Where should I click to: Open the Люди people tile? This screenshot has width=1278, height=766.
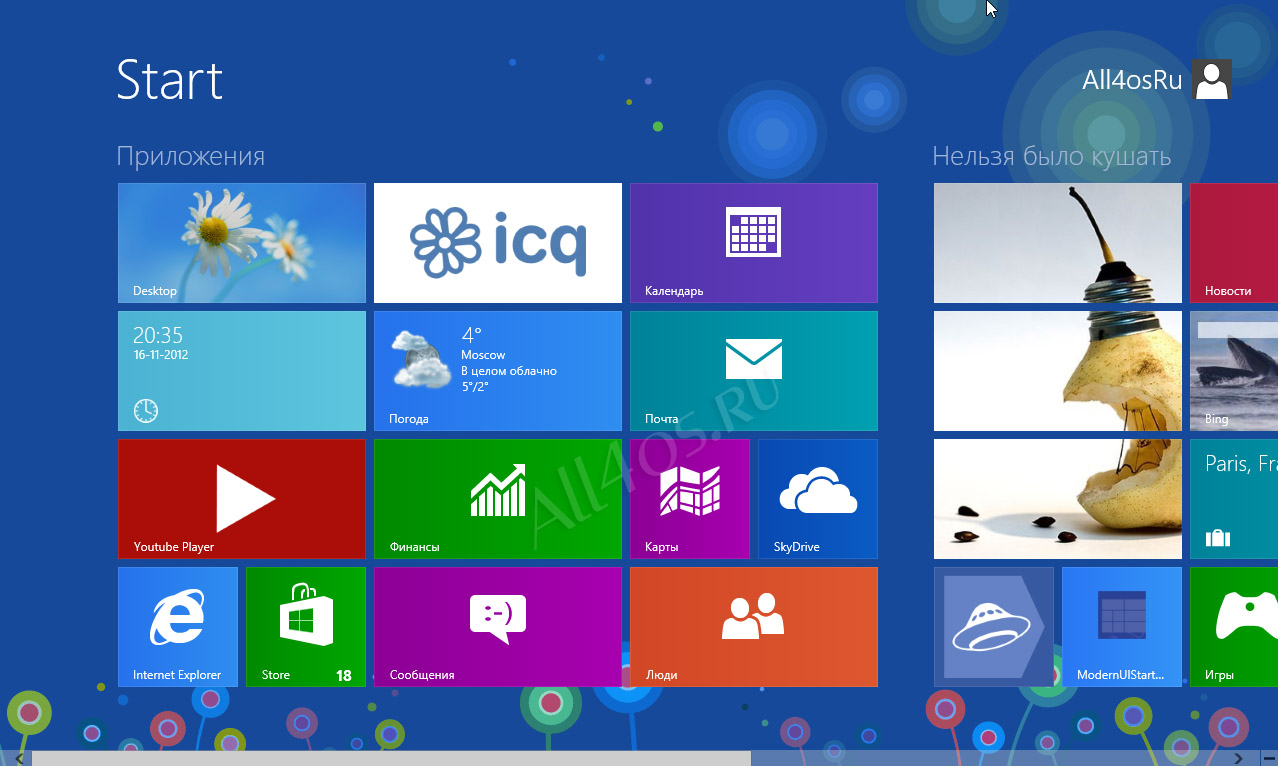pyautogui.click(x=754, y=627)
